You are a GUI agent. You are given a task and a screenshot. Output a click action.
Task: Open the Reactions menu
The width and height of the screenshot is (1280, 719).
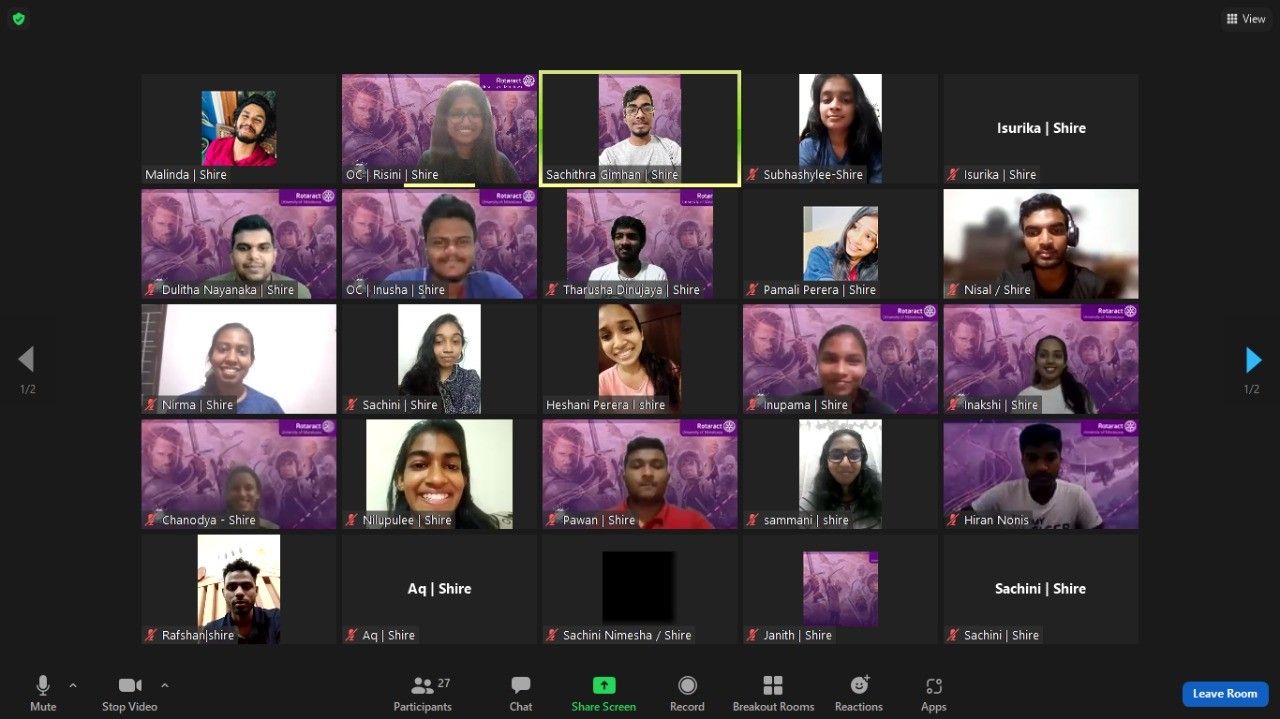pyautogui.click(x=858, y=693)
